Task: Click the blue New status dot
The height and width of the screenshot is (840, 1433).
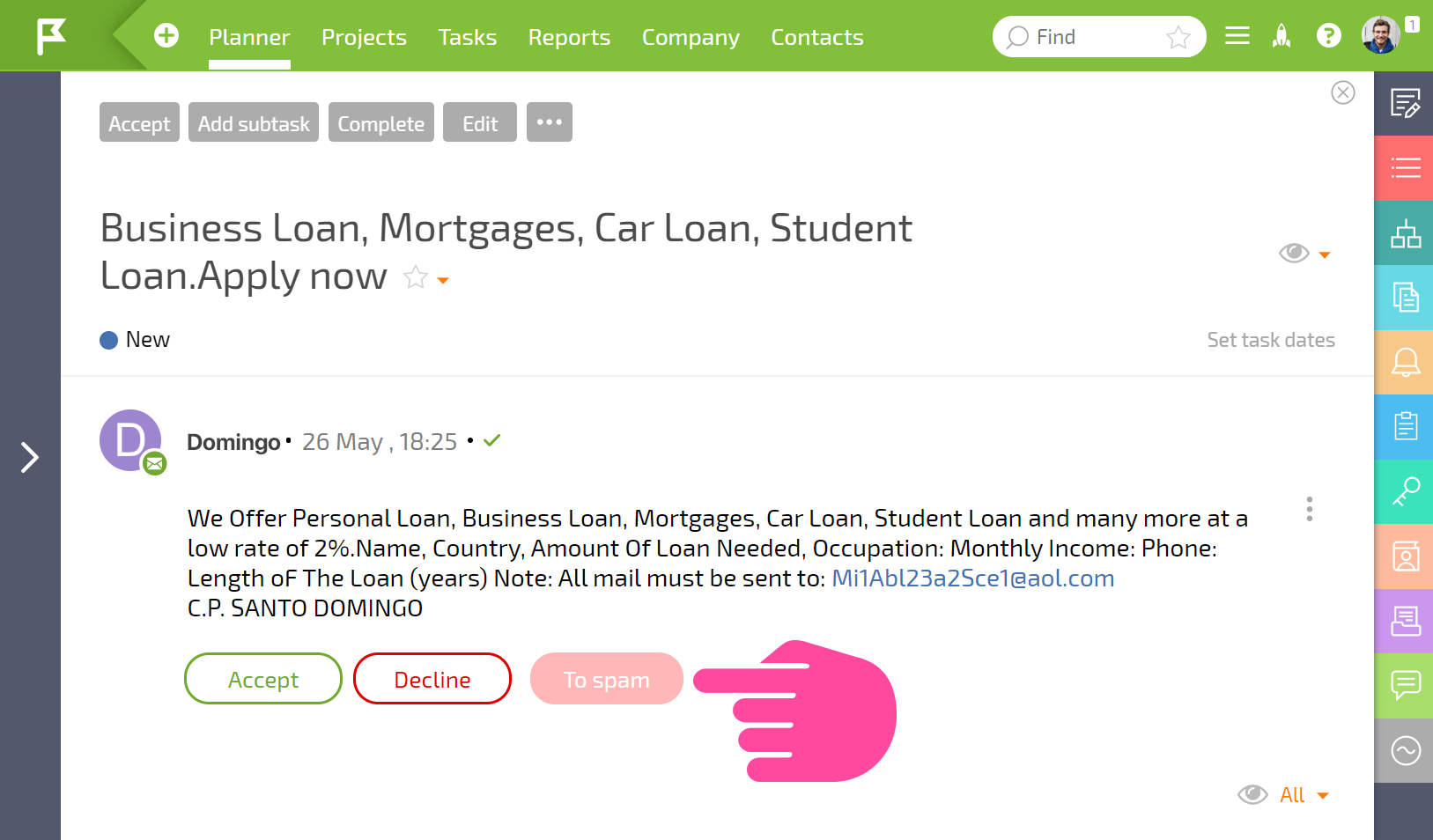Action: pos(109,340)
